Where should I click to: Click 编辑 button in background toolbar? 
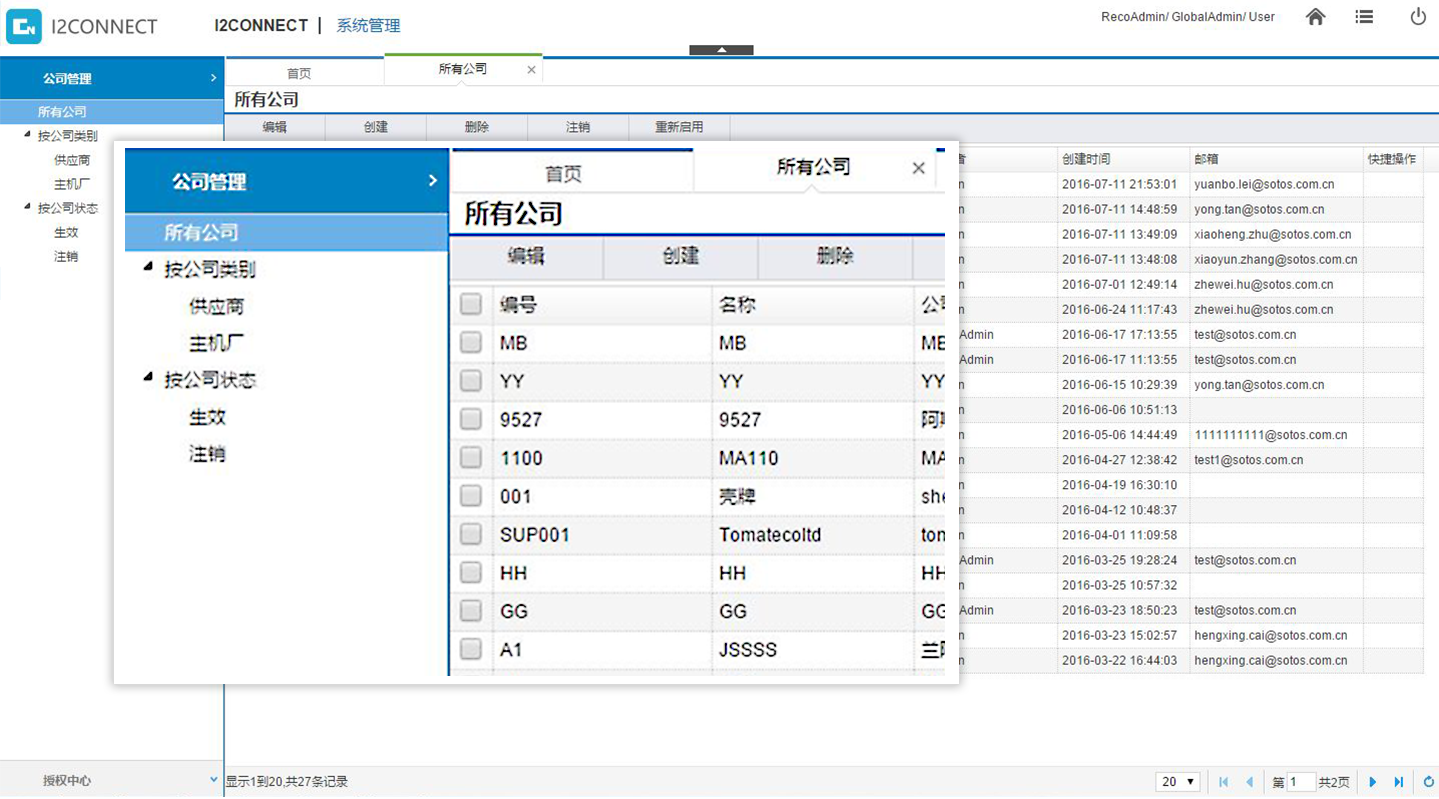point(275,127)
